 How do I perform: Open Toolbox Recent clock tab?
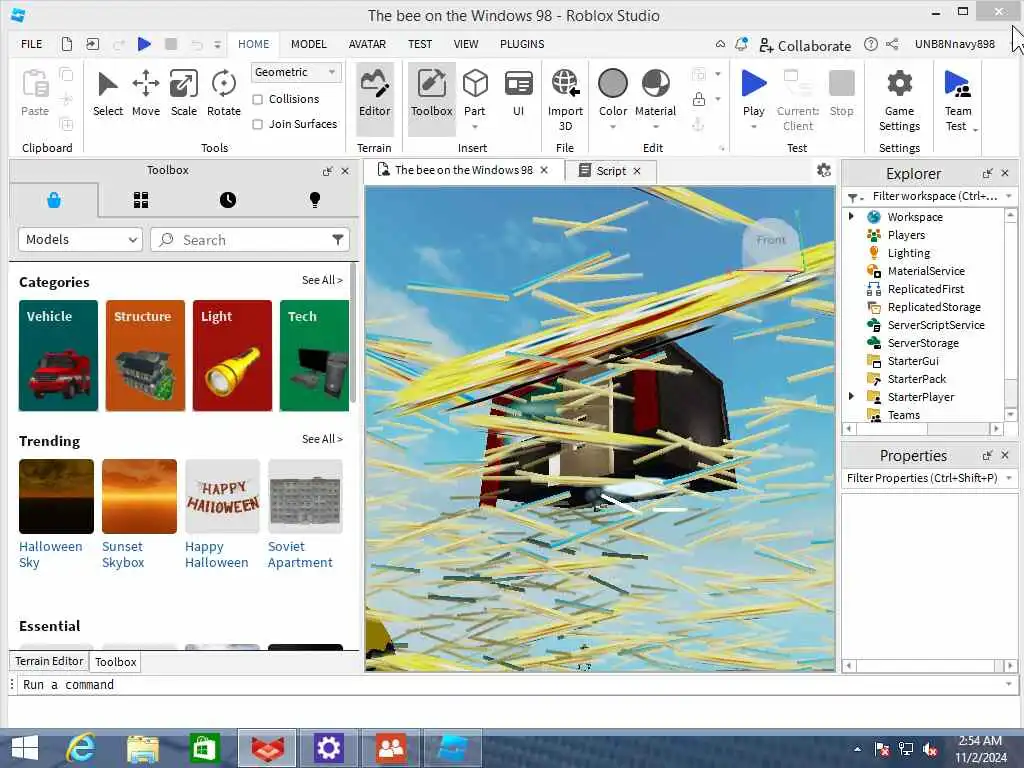click(228, 200)
